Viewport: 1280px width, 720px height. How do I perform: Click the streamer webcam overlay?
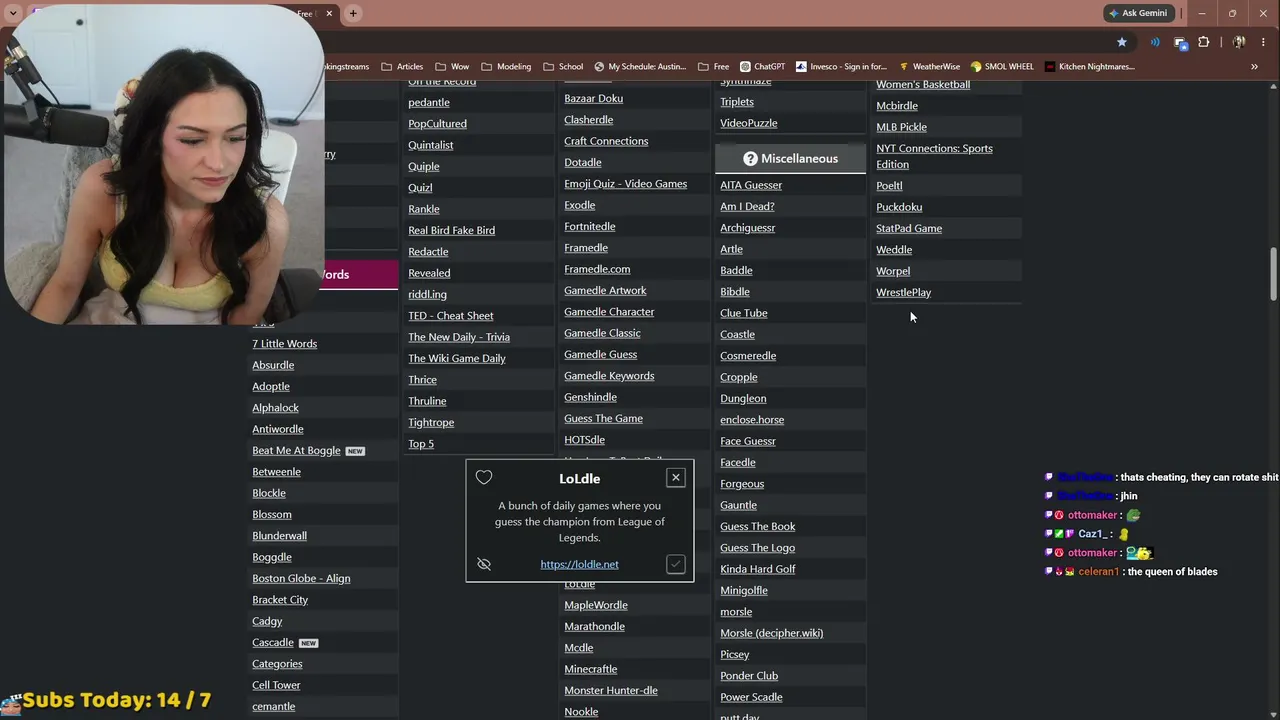tap(162, 165)
